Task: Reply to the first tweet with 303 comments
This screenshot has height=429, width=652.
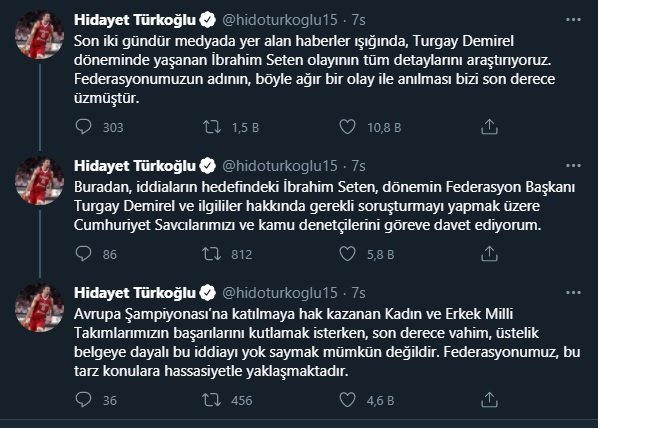Action: tap(84, 127)
